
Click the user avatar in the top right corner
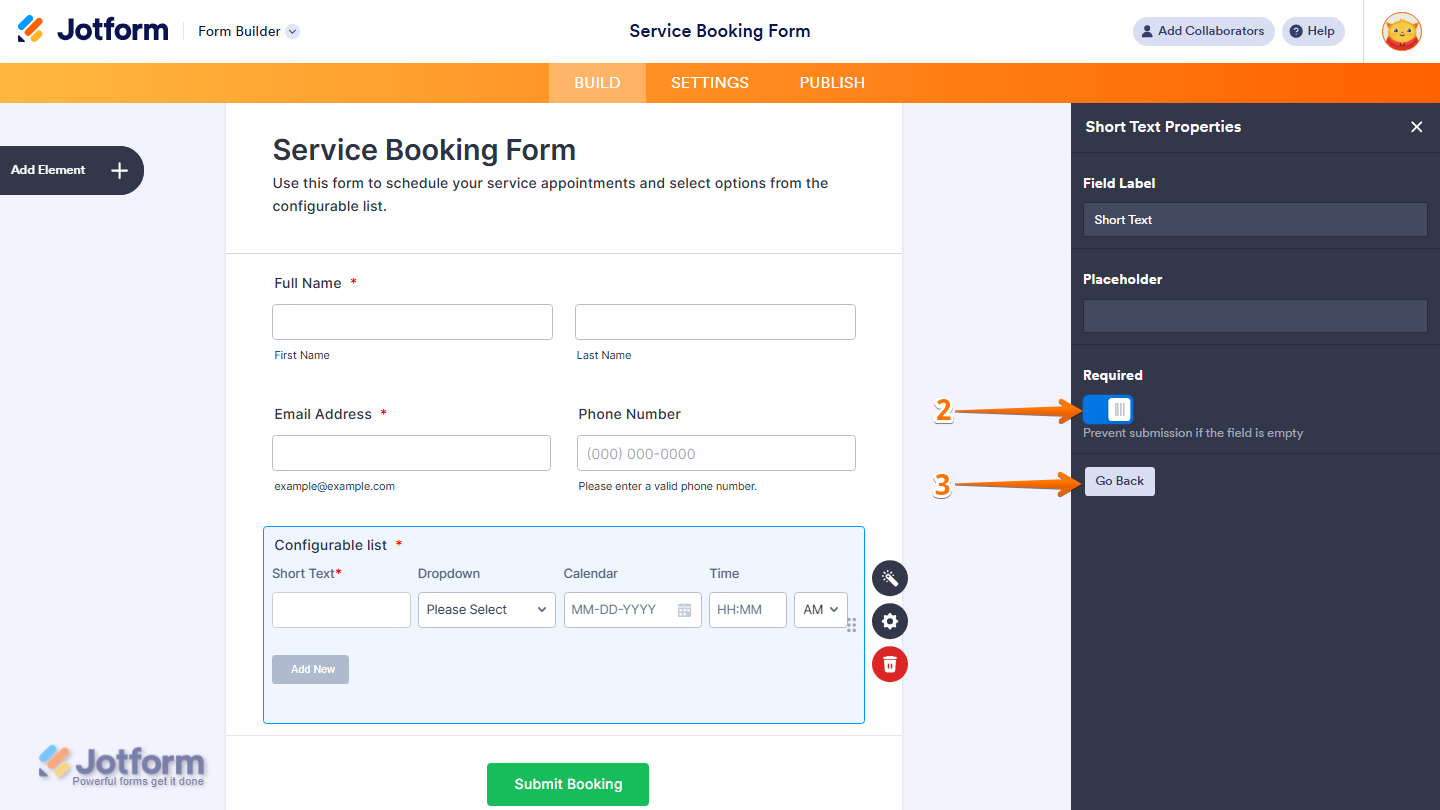click(1402, 31)
